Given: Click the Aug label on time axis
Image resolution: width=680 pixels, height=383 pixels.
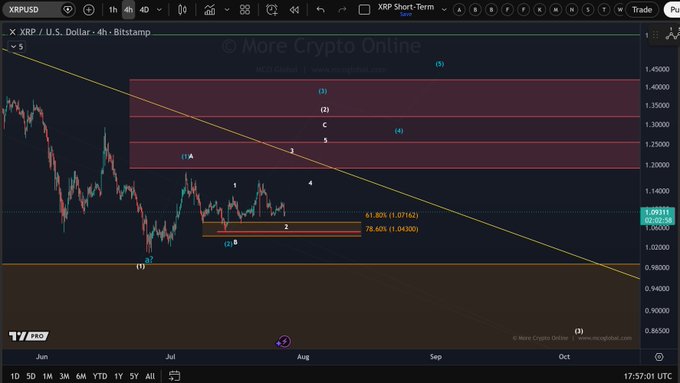Looking at the screenshot, I should pos(303,357).
